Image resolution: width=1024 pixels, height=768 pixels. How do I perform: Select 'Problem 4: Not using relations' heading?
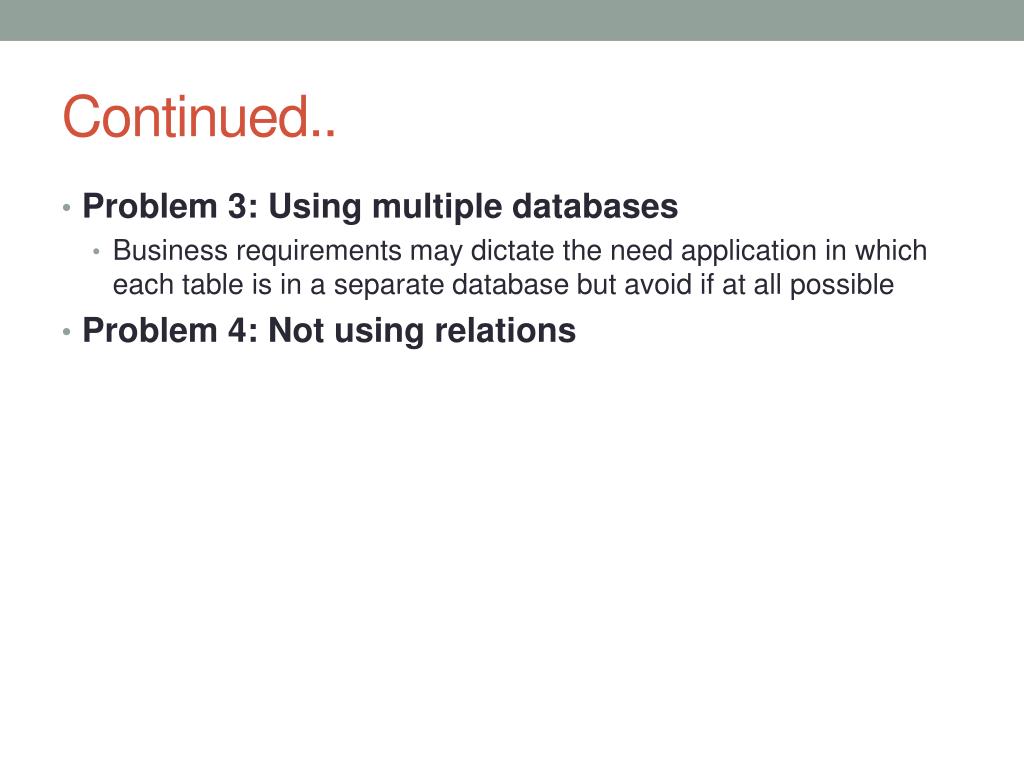click(329, 330)
